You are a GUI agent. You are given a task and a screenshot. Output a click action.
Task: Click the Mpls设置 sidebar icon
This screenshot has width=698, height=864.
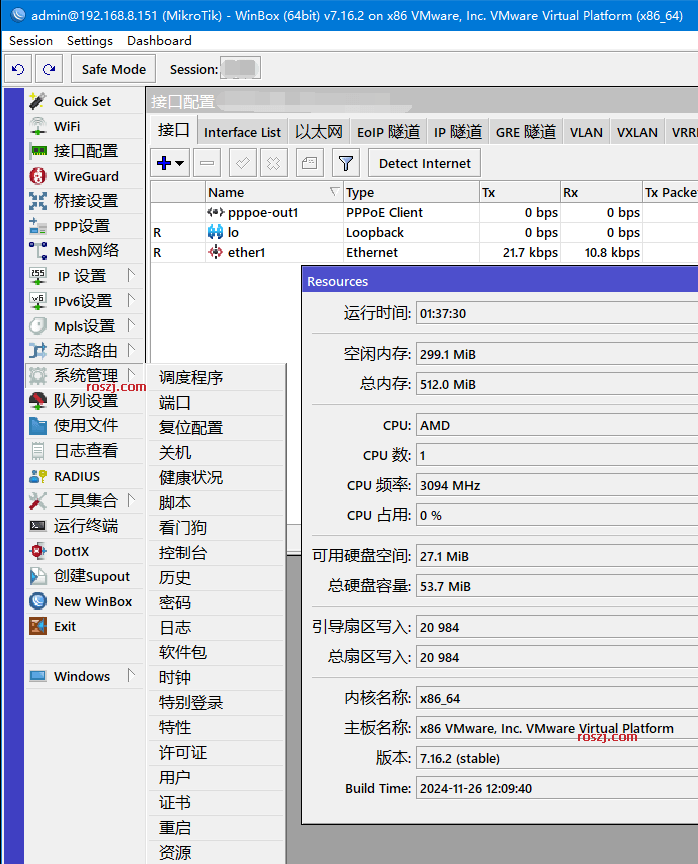coord(37,326)
